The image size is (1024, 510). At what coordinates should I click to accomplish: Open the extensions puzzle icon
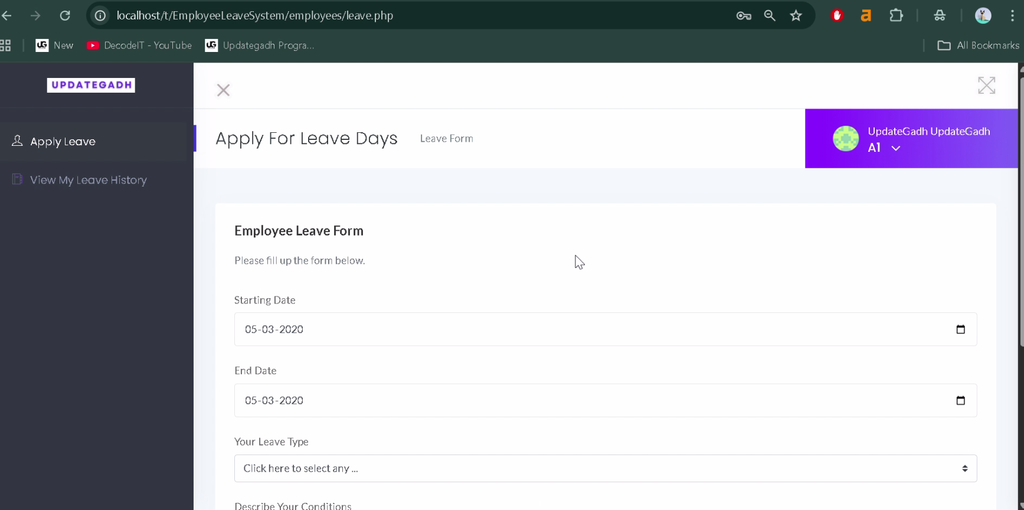896,16
